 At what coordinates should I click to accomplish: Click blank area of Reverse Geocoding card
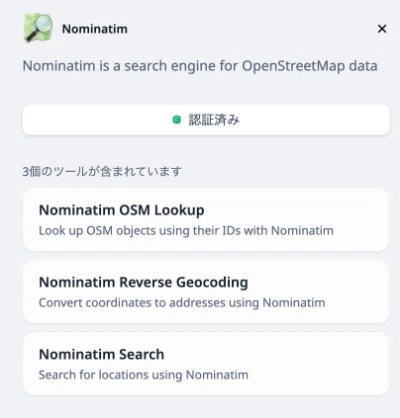[x=357, y=282]
